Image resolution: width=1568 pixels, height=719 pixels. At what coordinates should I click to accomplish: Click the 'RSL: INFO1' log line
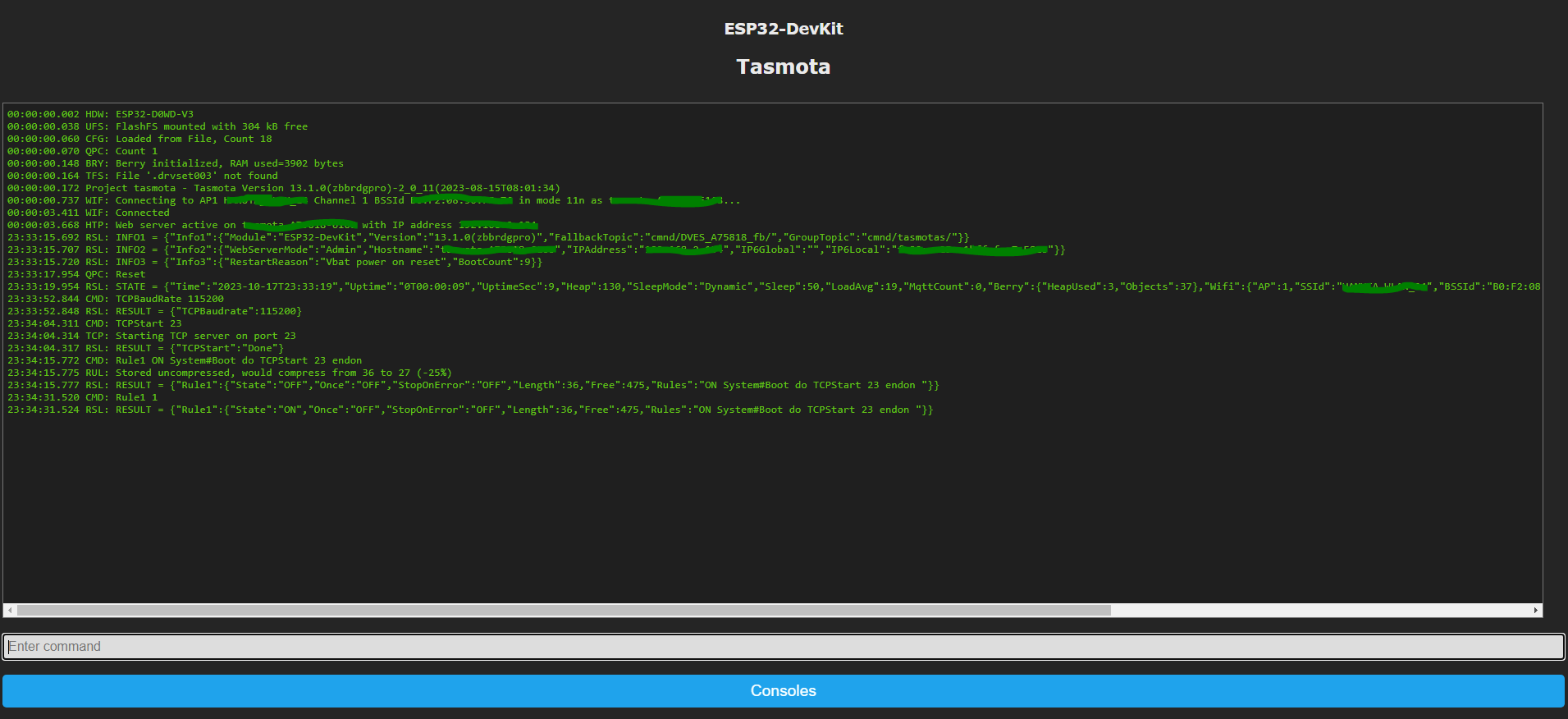click(x=488, y=237)
